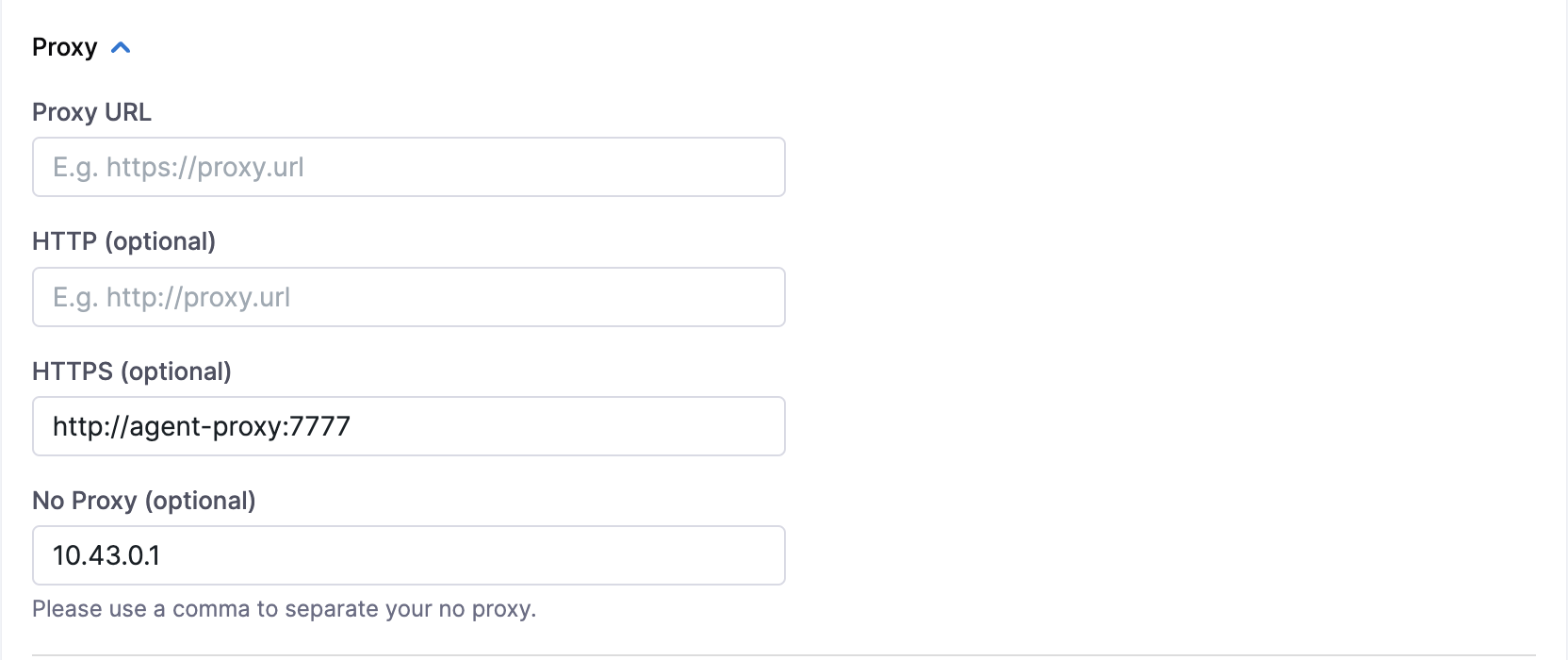Select the HTTP (optional) input field

(409, 297)
